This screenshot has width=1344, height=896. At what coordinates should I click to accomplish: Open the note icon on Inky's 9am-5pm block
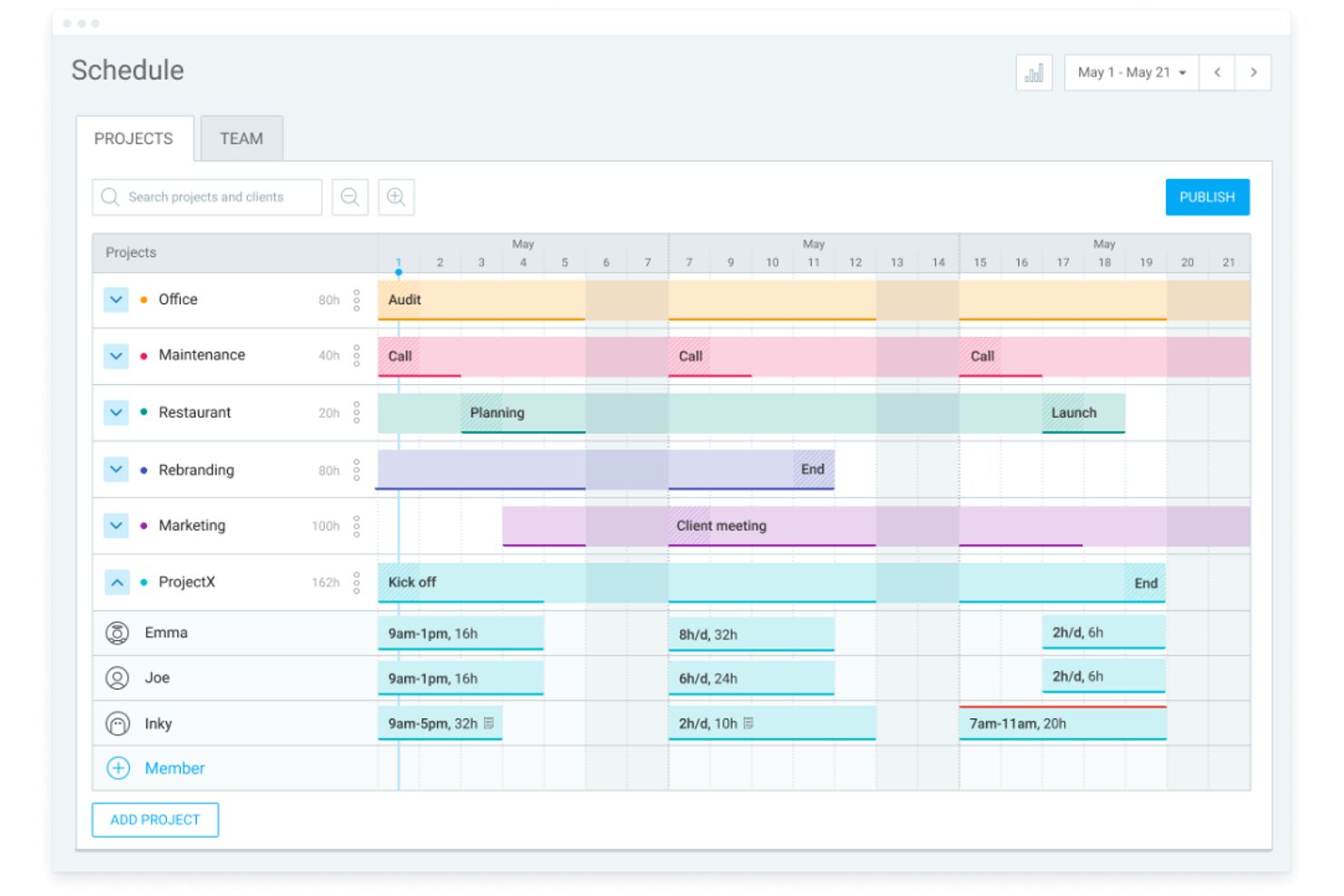(489, 724)
